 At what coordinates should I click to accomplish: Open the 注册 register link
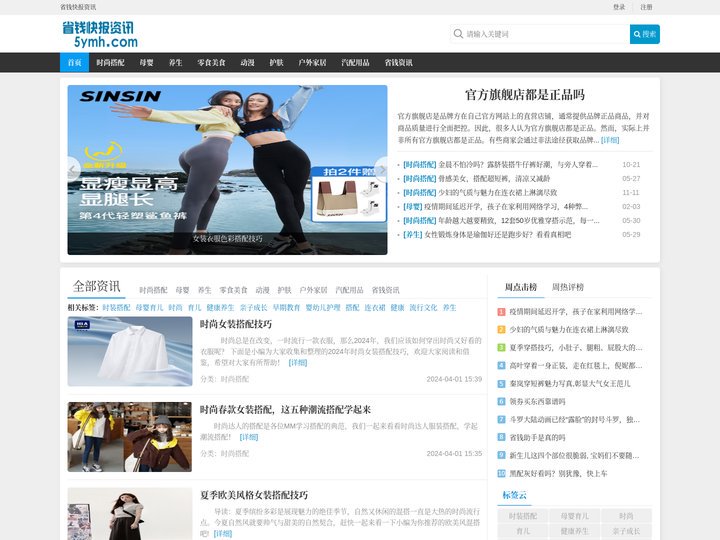[646, 7]
